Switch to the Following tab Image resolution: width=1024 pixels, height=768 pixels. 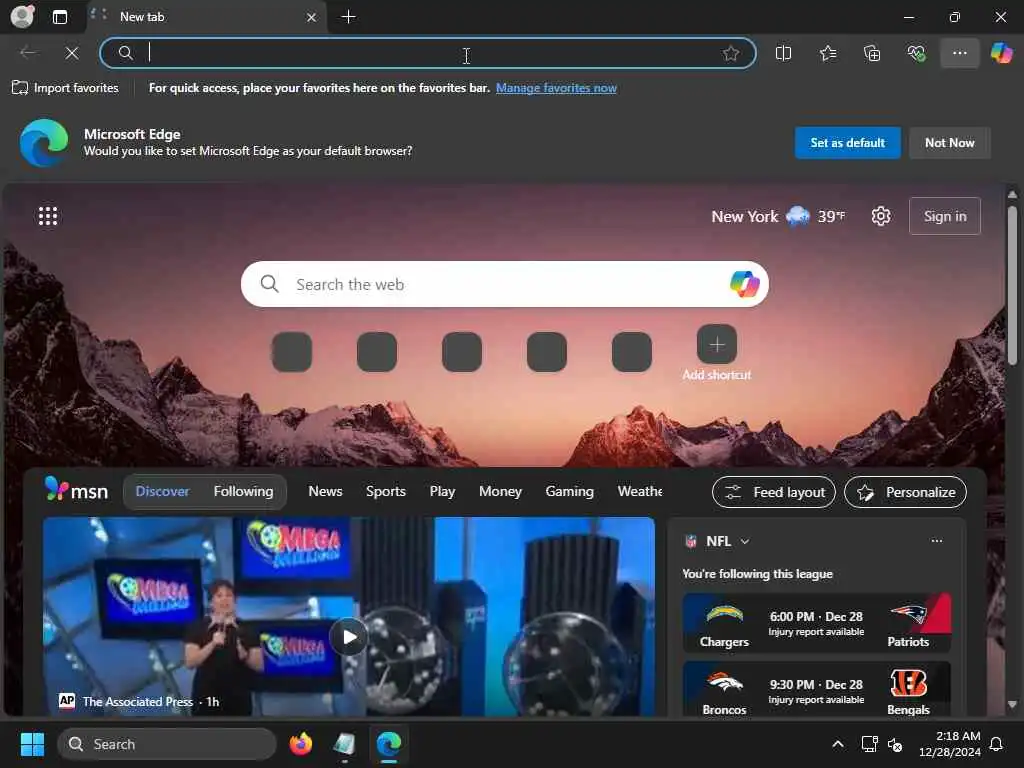coord(243,491)
